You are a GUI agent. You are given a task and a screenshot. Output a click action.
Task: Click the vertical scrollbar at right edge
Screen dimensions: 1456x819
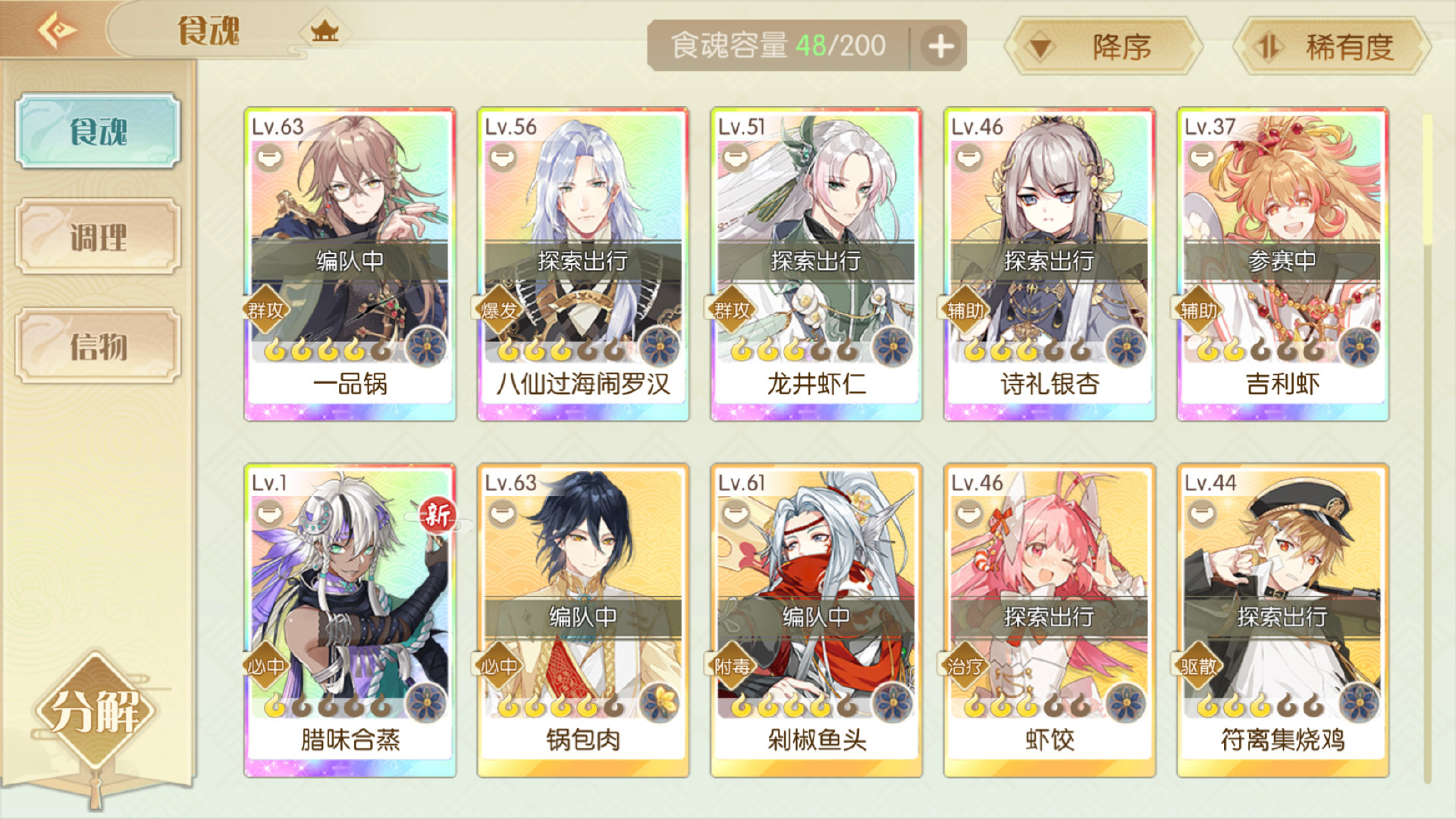point(1427,447)
